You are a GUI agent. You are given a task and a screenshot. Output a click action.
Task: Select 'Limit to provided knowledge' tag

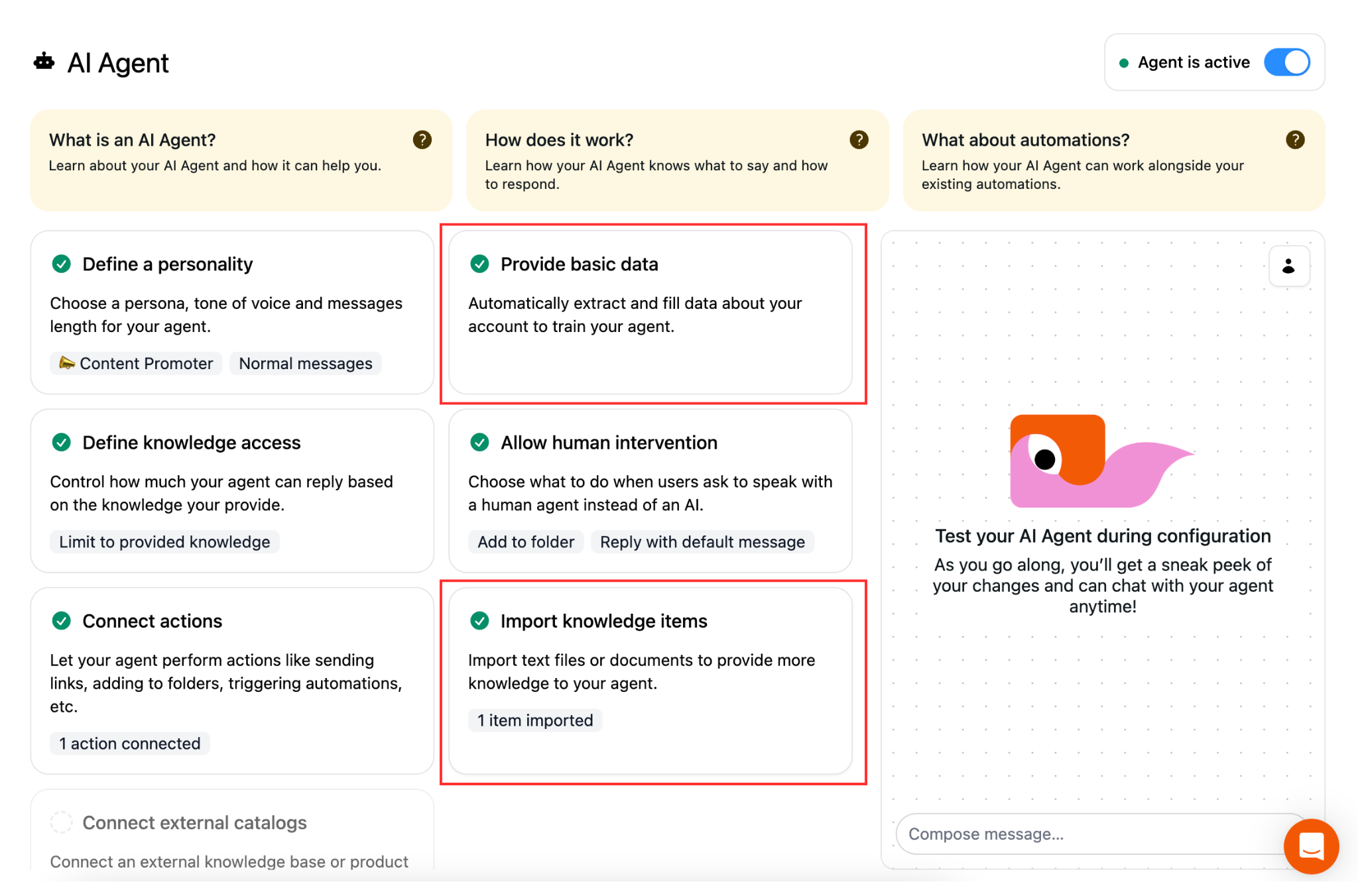click(164, 541)
